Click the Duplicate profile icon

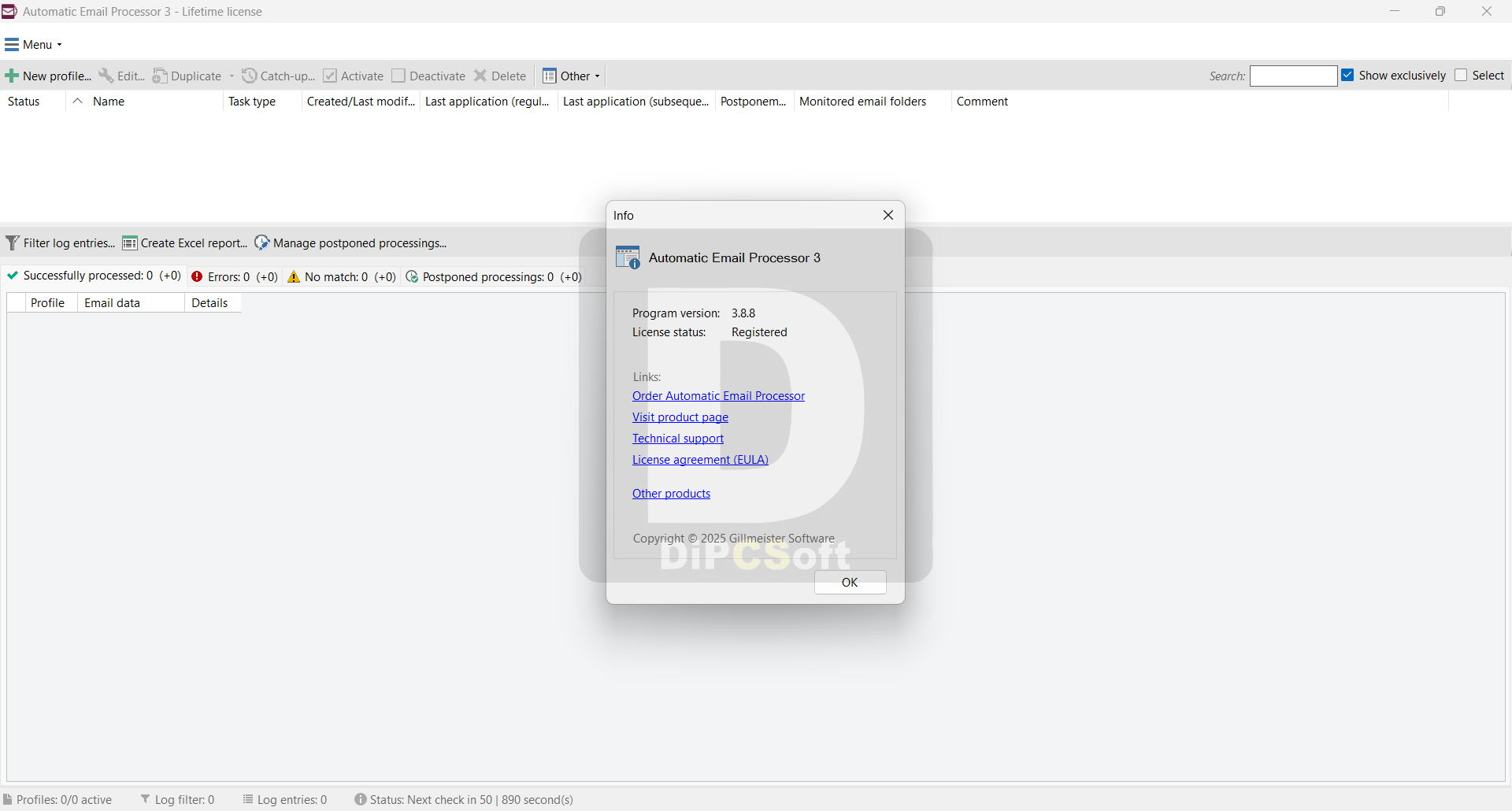click(160, 76)
